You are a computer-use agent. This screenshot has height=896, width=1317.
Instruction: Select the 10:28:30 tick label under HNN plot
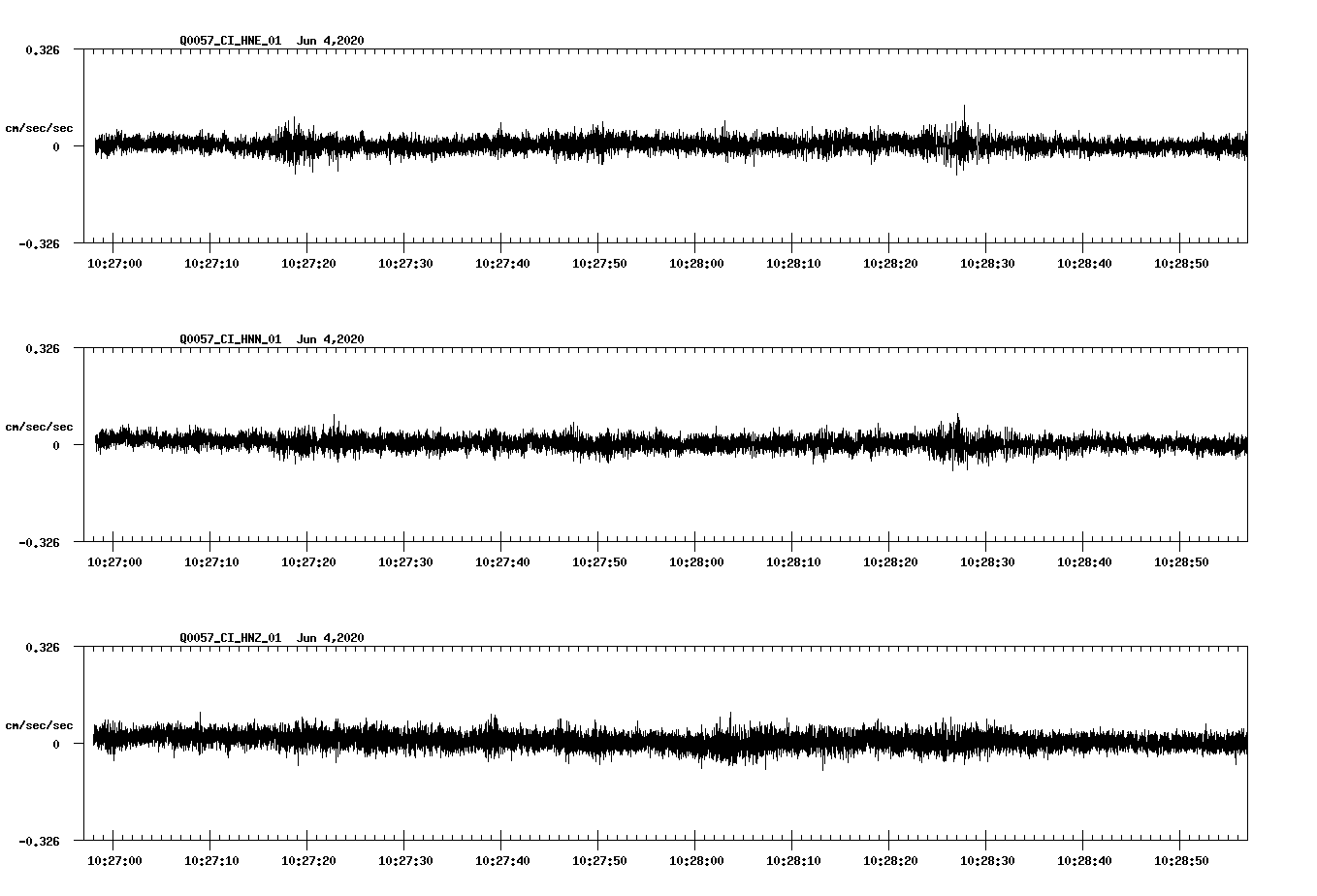[987, 561]
